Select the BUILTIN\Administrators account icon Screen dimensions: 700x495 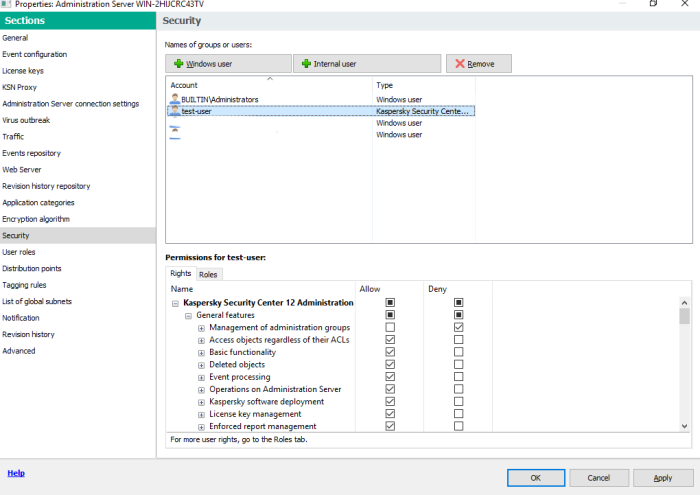pyautogui.click(x=175, y=100)
